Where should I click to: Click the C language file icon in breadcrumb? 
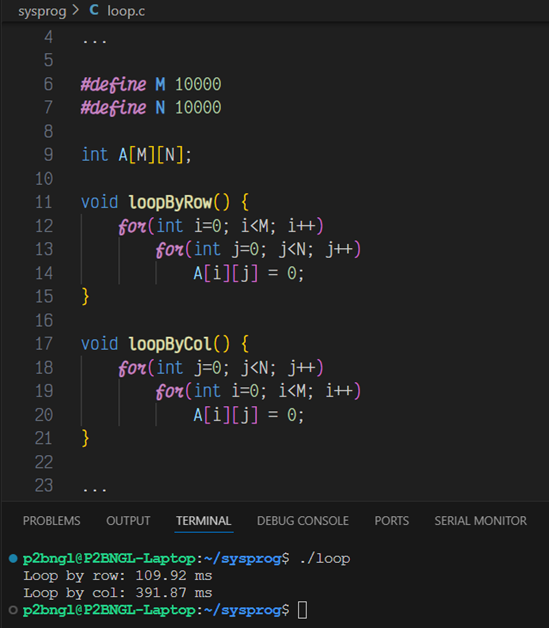(x=94, y=10)
